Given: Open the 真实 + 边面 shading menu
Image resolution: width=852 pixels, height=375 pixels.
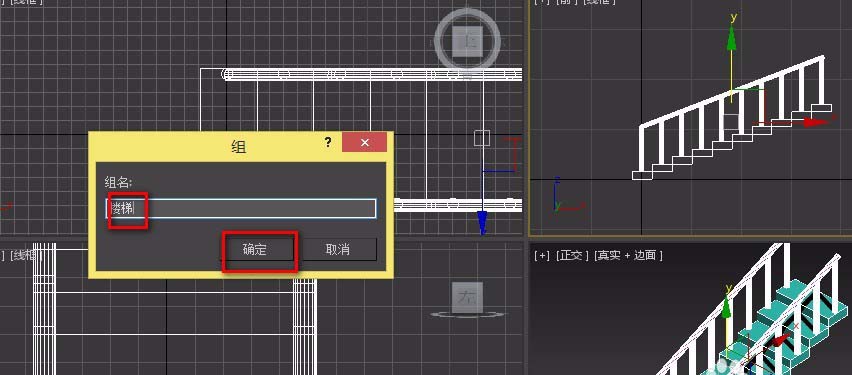Looking at the screenshot, I should point(628,255).
